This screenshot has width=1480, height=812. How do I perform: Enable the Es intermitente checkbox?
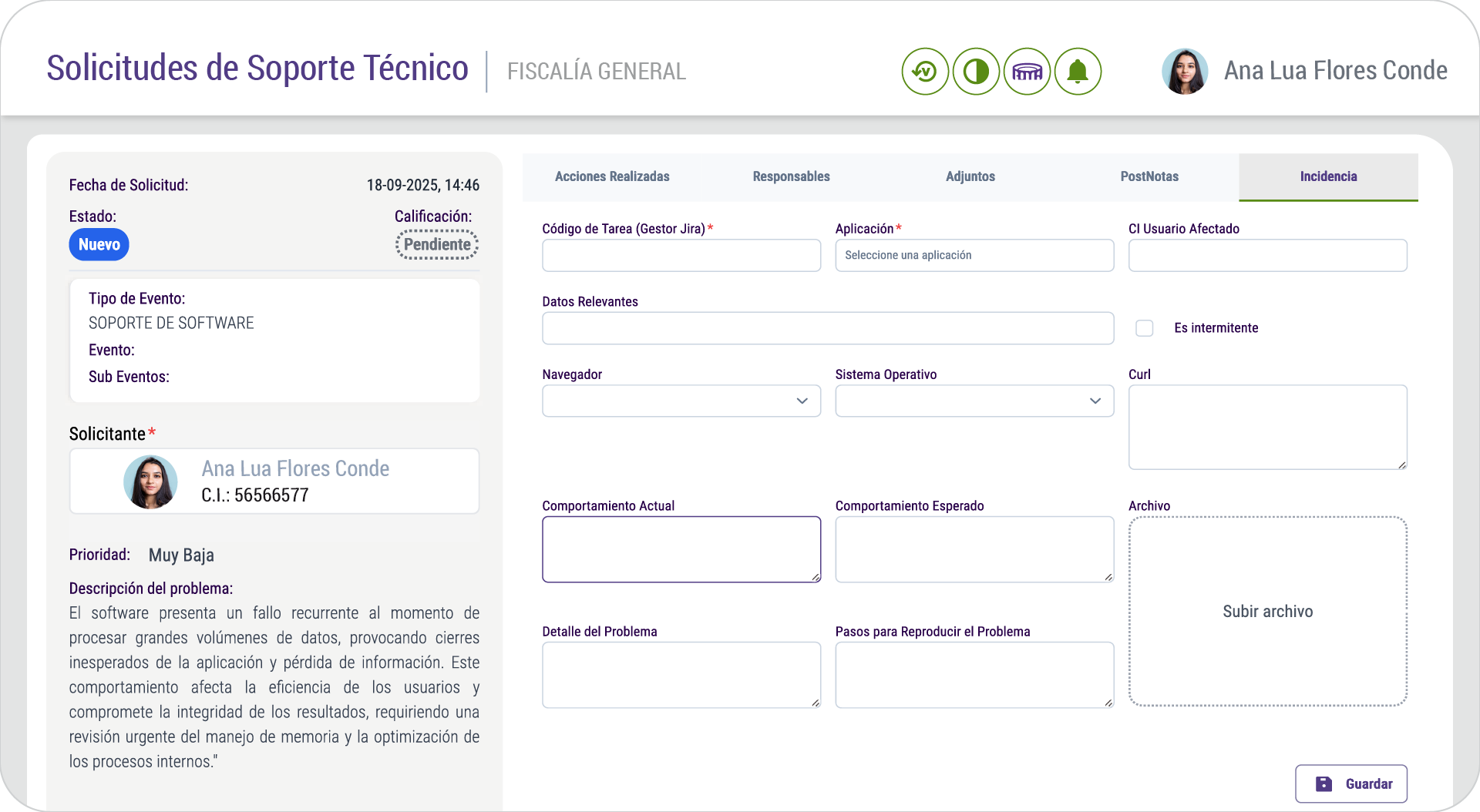coord(1144,328)
